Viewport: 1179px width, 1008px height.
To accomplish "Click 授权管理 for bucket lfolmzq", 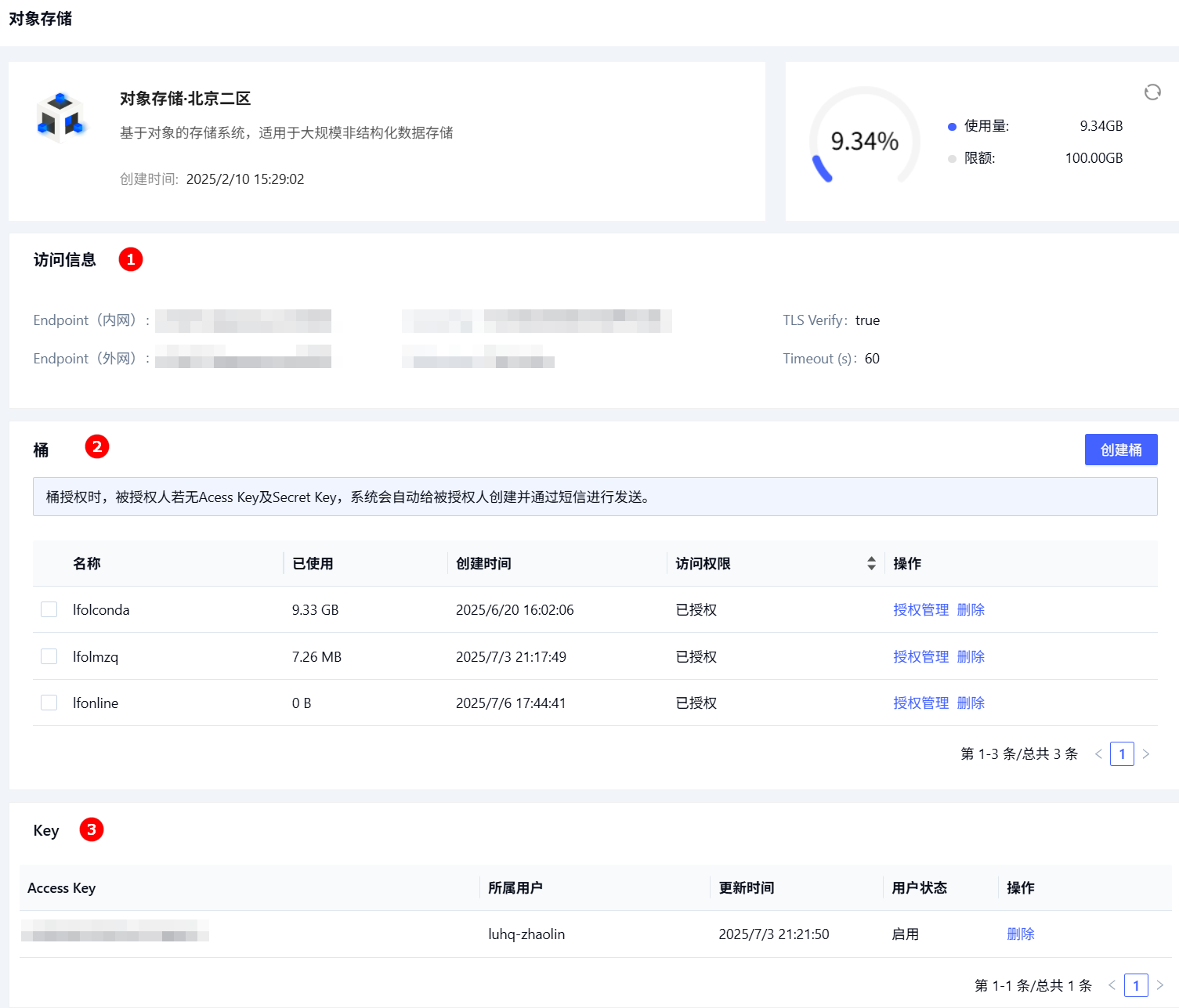I will click(920, 656).
